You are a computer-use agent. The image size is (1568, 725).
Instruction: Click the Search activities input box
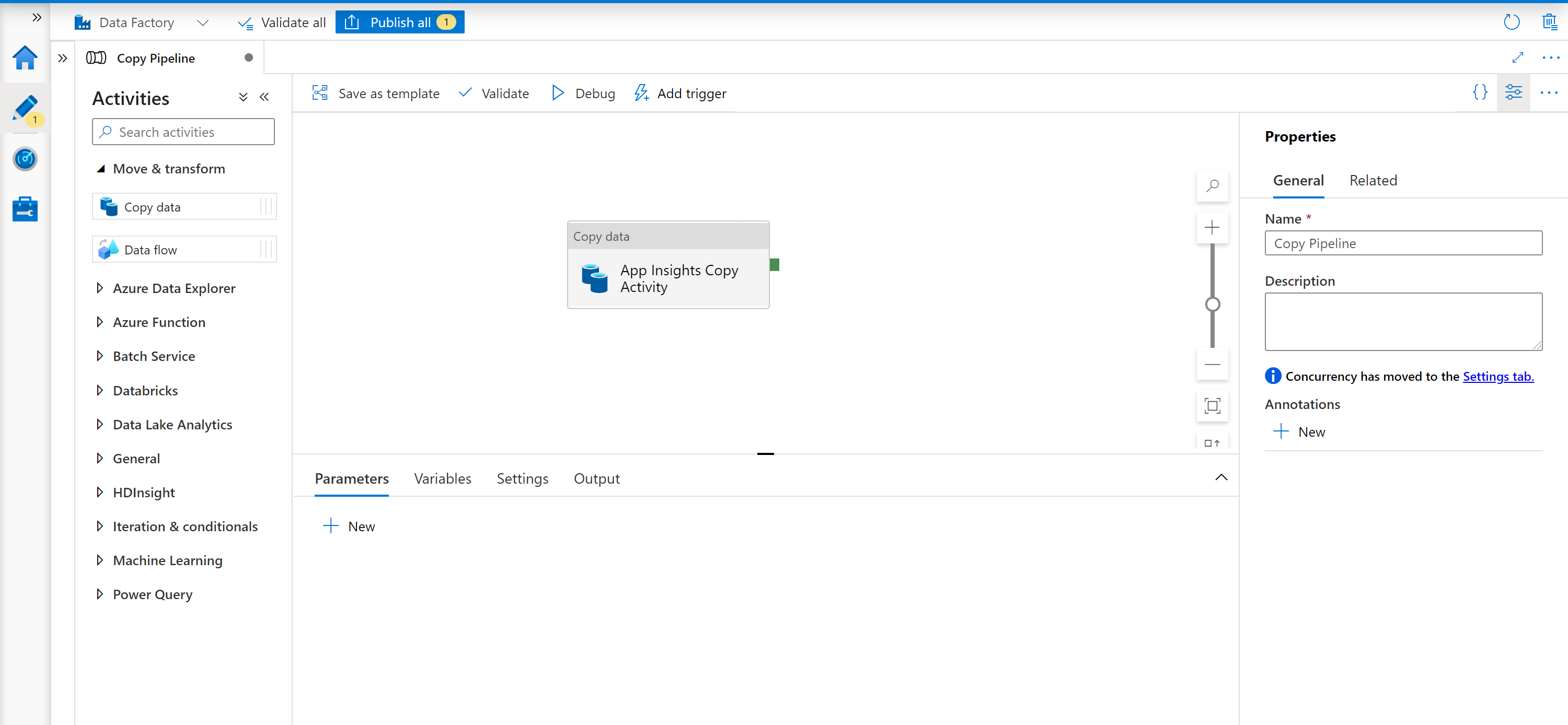click(183, 132)
